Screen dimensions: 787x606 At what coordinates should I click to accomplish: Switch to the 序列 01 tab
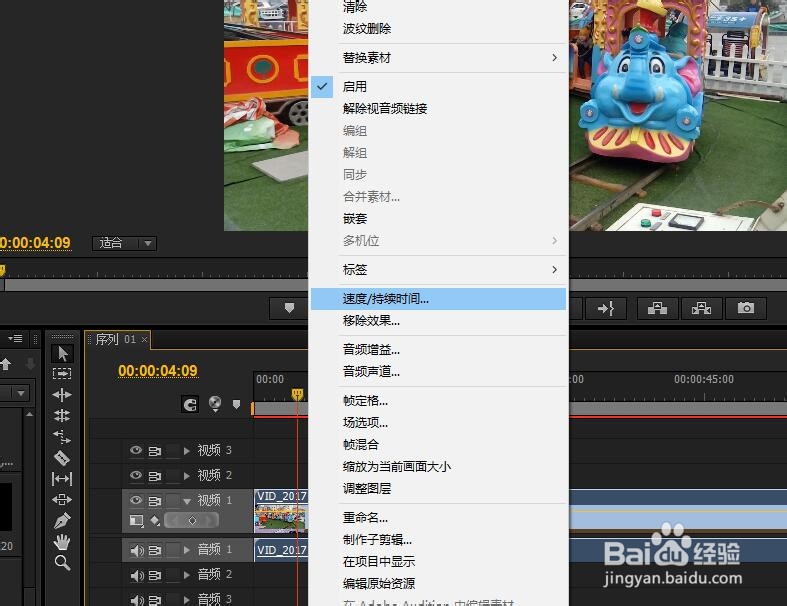tap(115, 339)
